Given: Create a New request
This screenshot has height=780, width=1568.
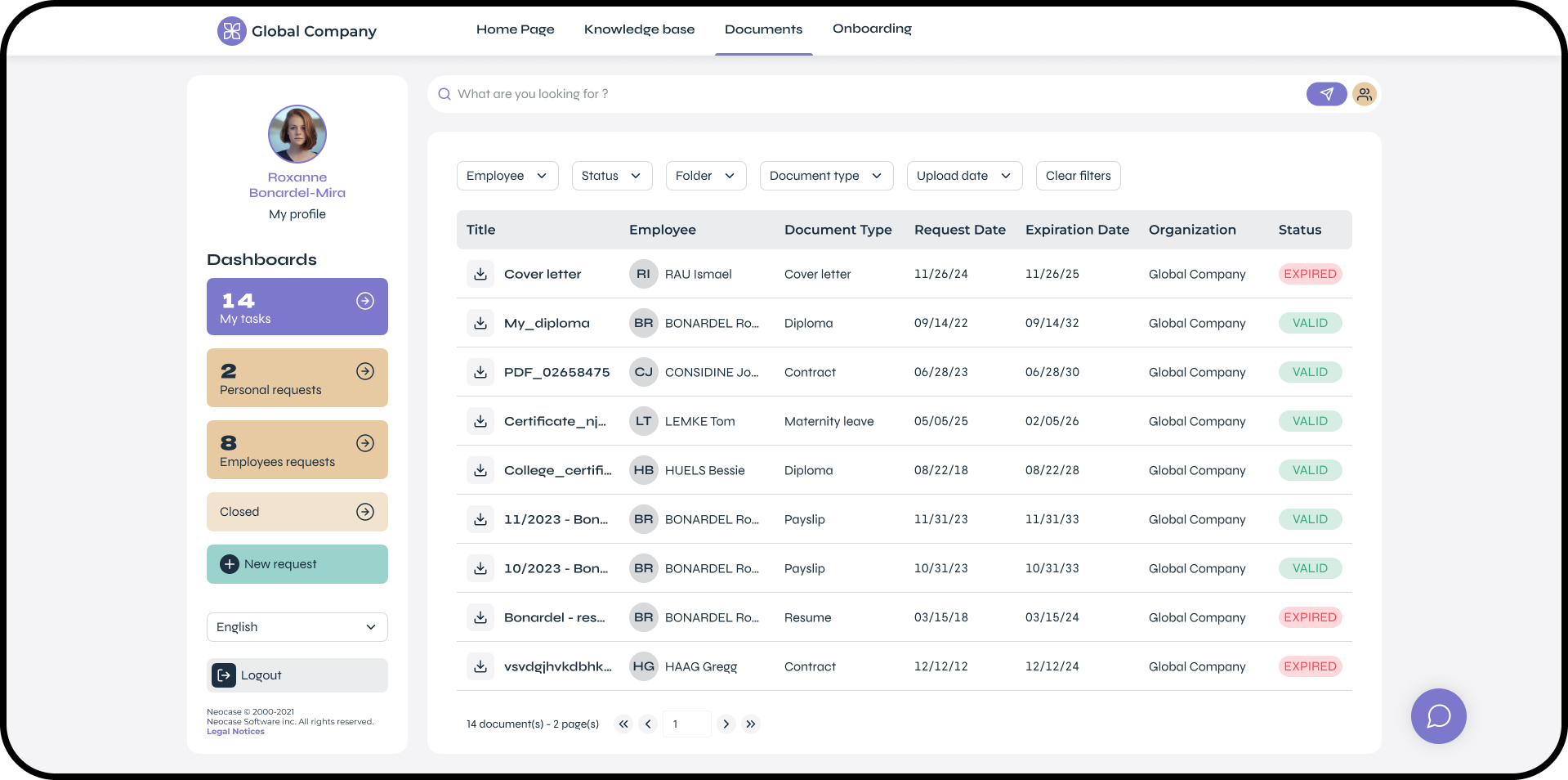Looking at the screenshot, I should (x=297, y=564).
